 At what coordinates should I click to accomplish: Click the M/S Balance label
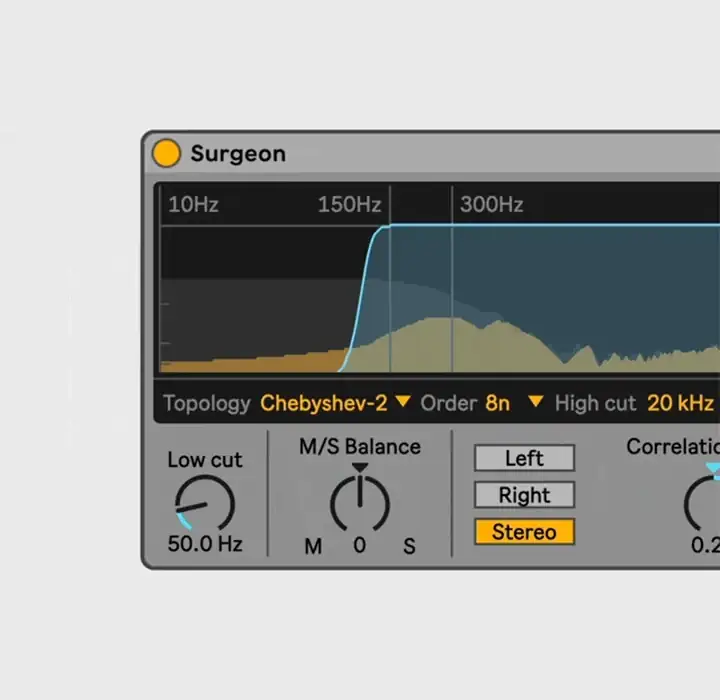(360, 447)
